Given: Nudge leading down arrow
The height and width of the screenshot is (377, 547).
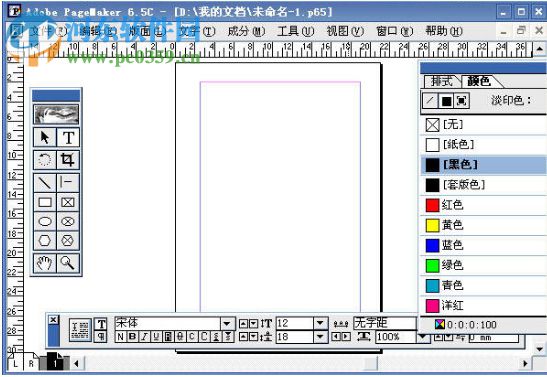Looking at the screenshot, I should tap(253, 337).
